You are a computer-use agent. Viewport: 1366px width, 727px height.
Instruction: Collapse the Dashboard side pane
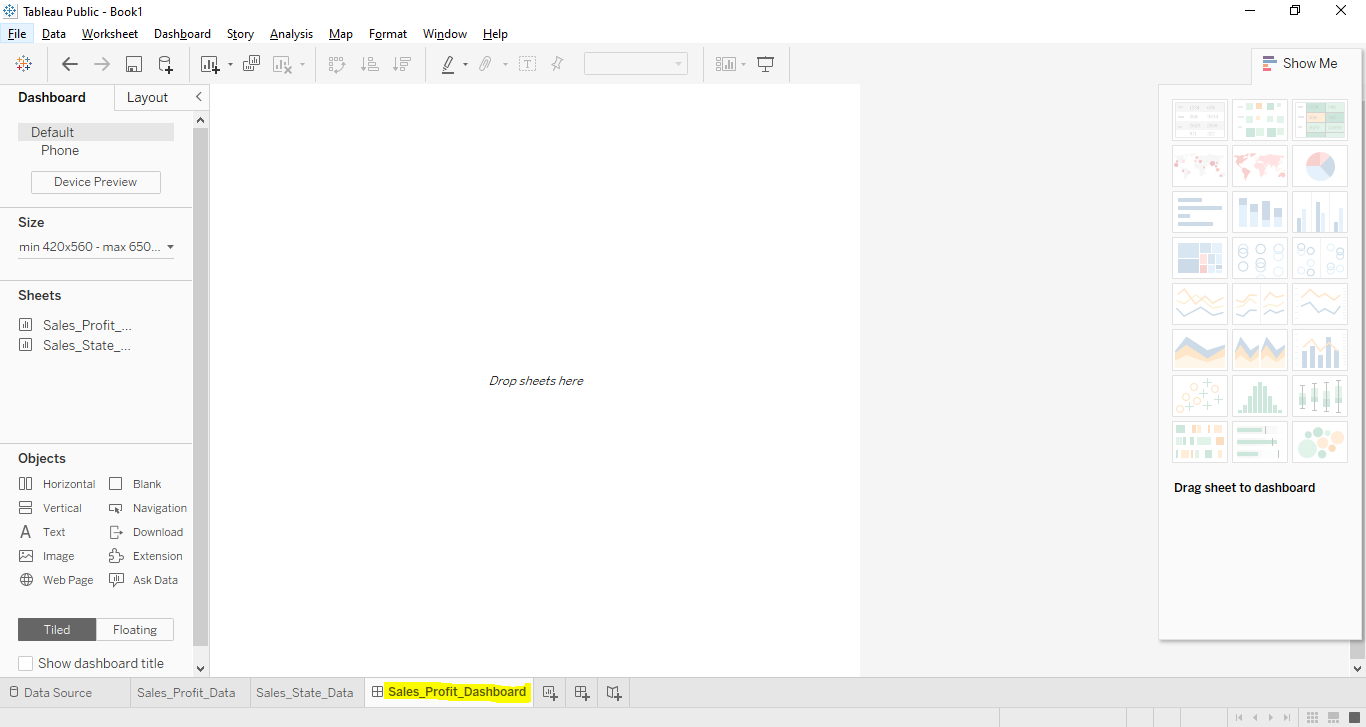tap(198, 97)
